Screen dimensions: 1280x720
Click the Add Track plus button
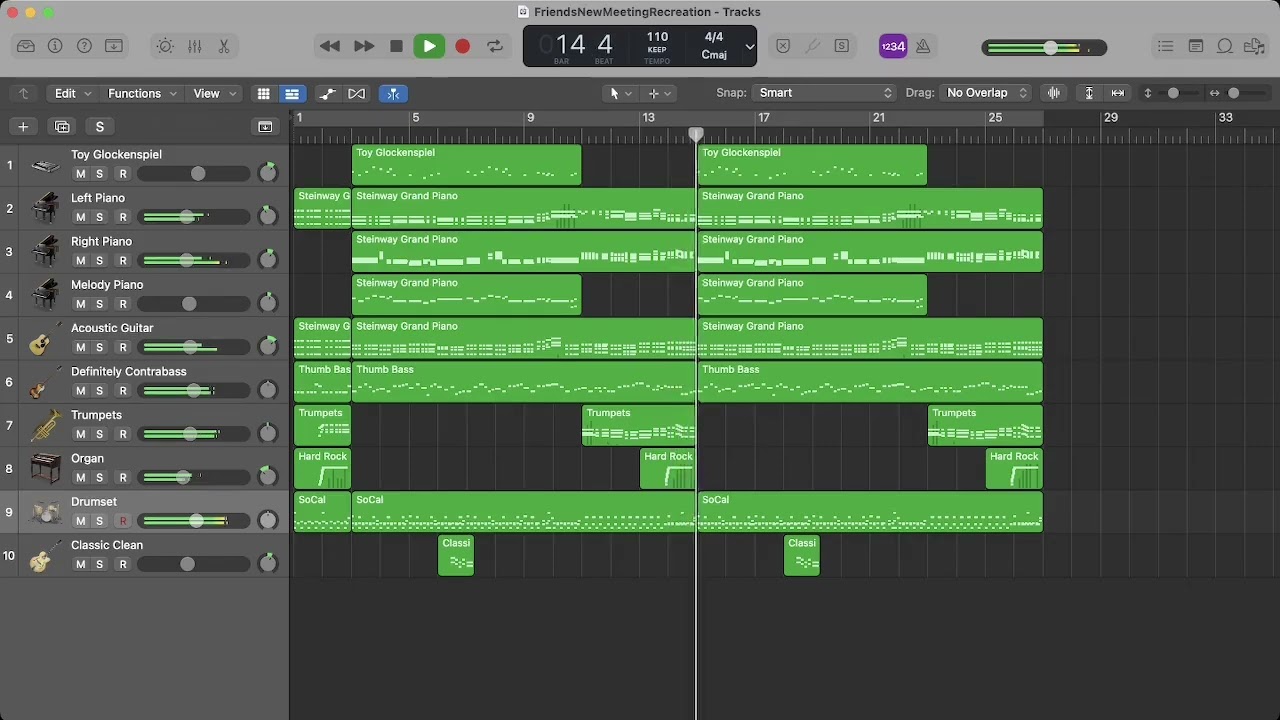(x=23, y=126)
